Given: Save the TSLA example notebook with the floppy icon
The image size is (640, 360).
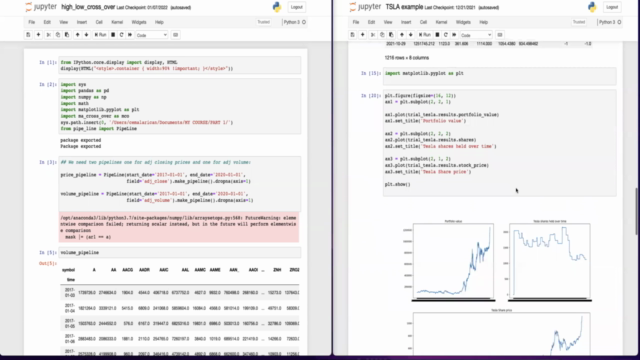Looking at the screenshot, I should click(353, 35).
